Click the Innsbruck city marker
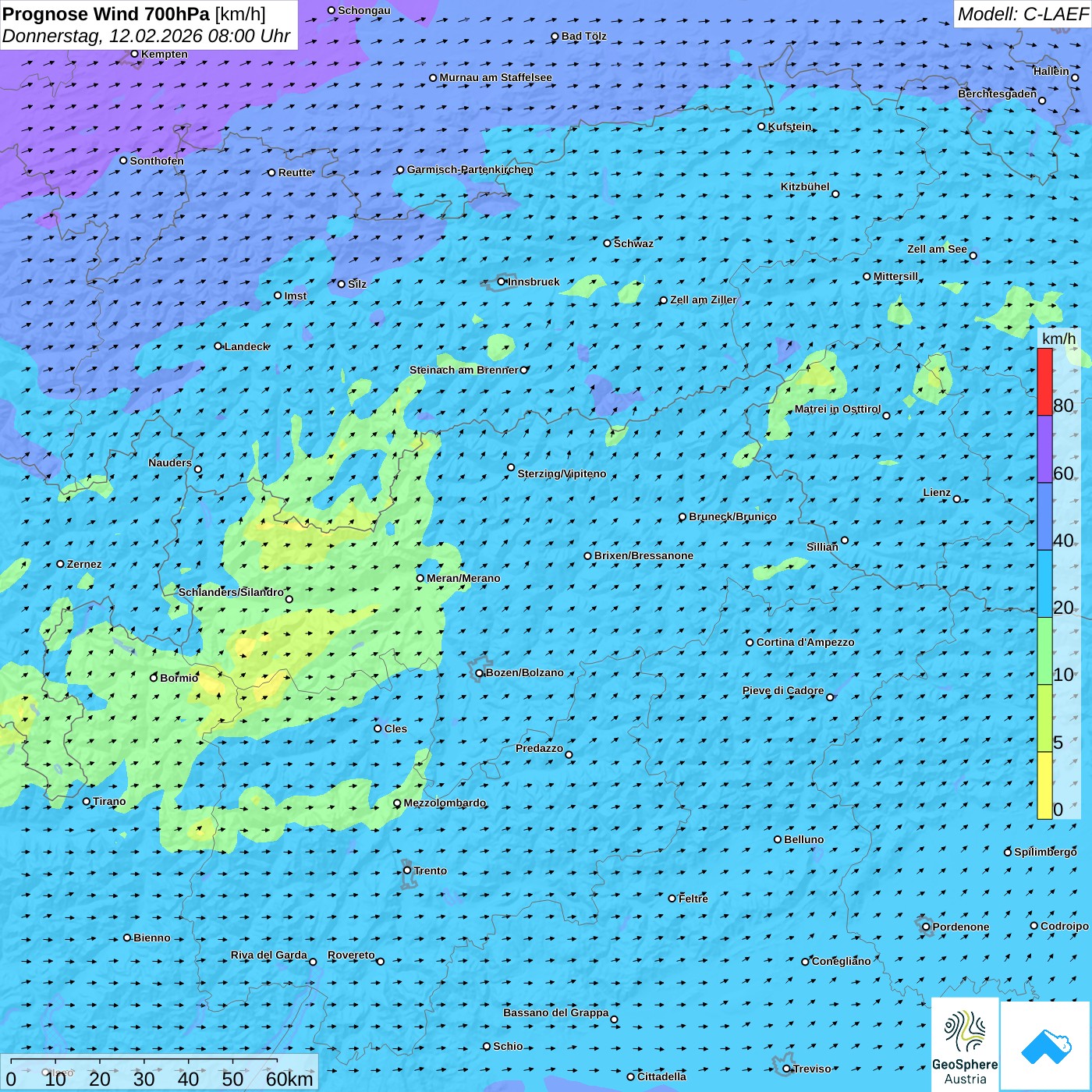The height and width of the screenshot is (1092, 1092). [502, 282]
